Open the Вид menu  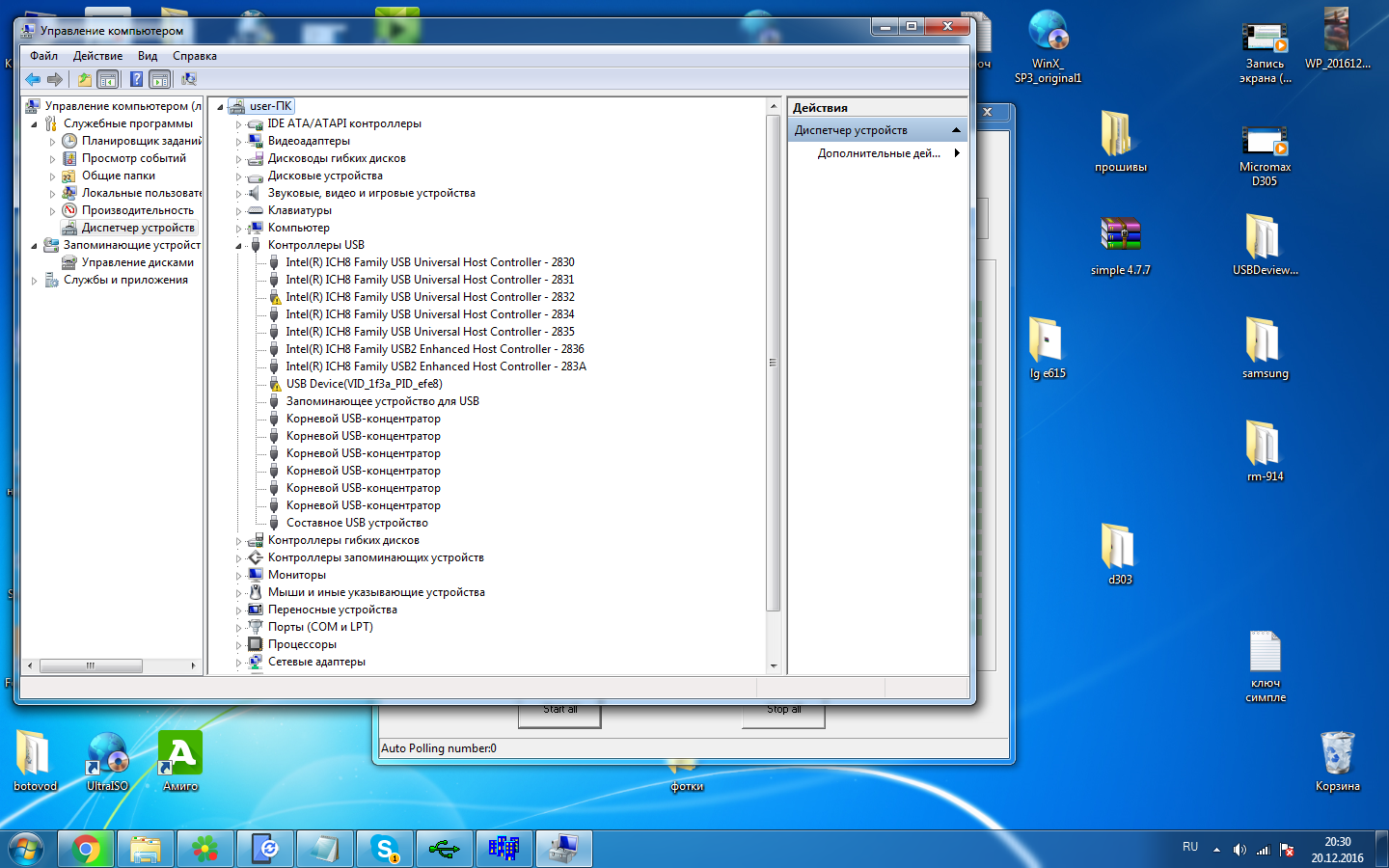point(148,56)
